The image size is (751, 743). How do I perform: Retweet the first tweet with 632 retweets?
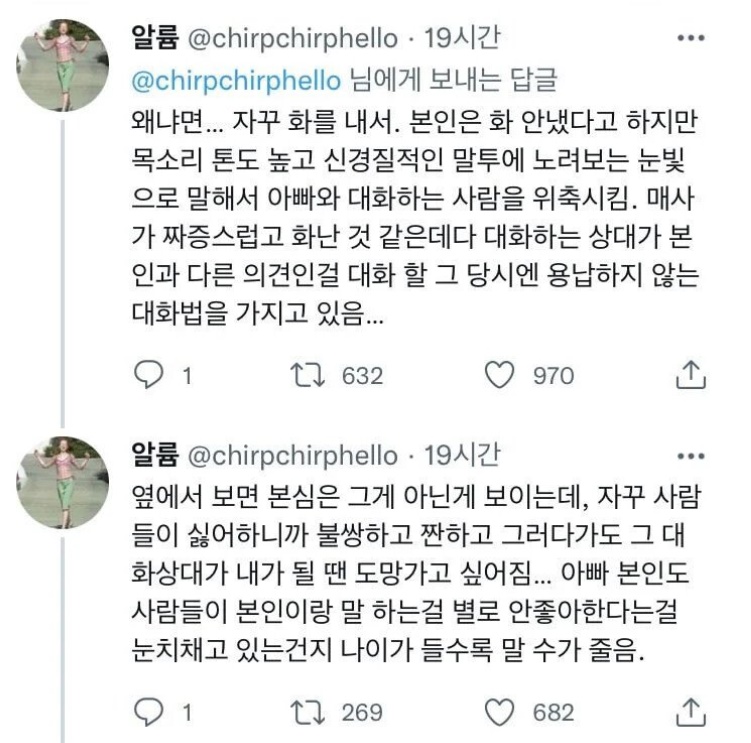tap(307, 375)
